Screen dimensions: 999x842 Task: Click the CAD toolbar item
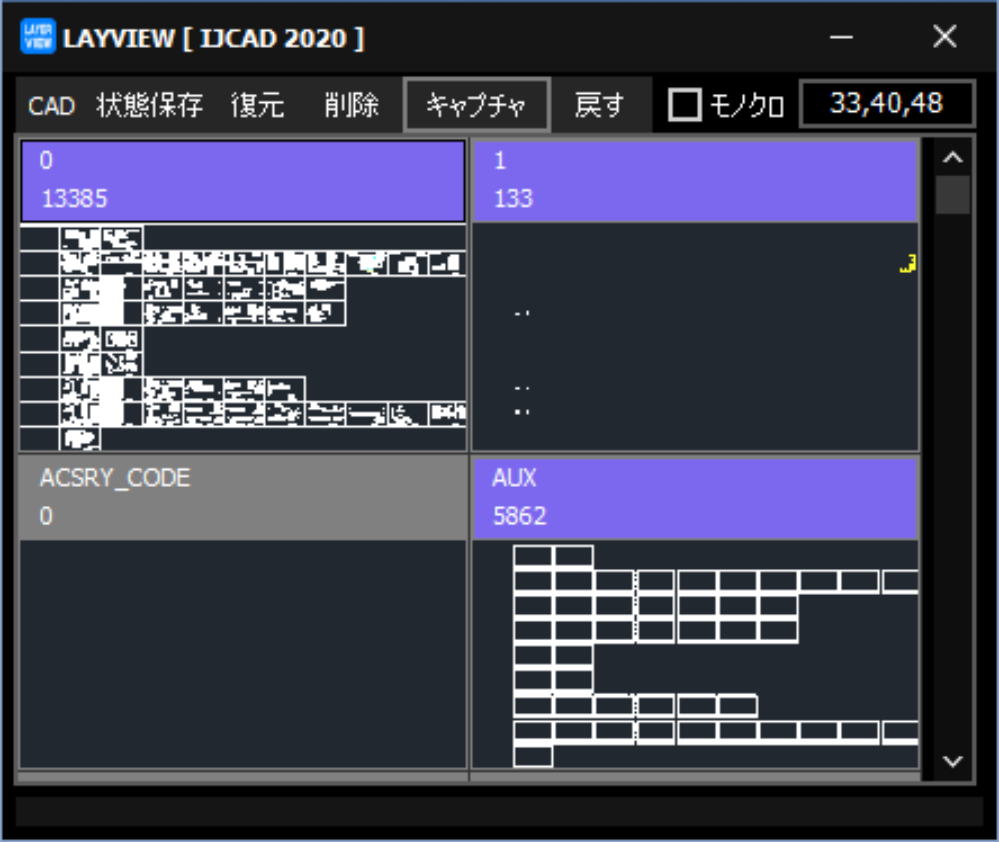pyautogui.click(x=51, y=105)
